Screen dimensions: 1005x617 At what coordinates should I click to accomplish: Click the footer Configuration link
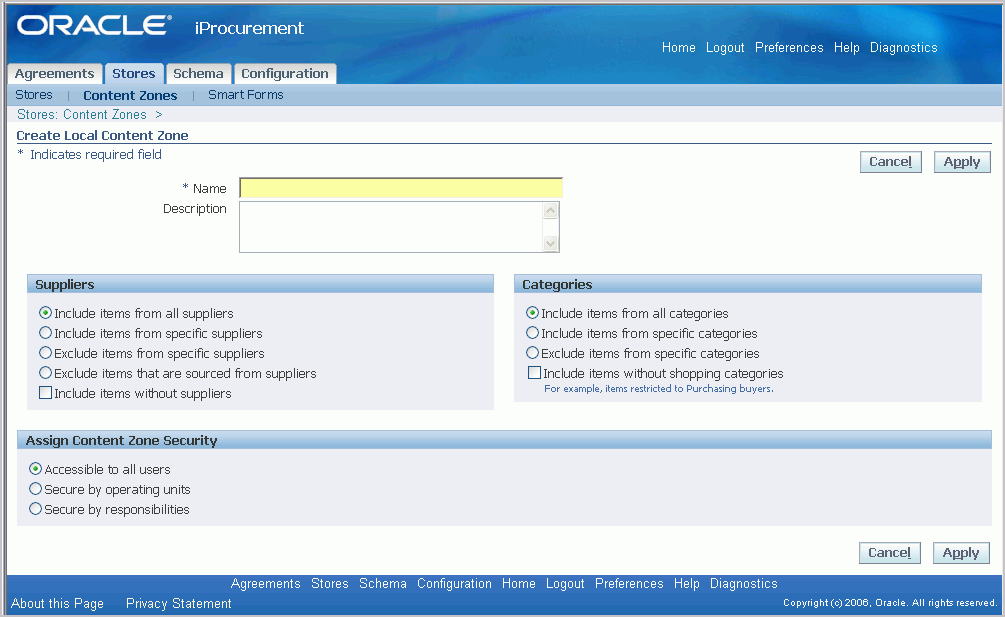(x=454, y=584)
